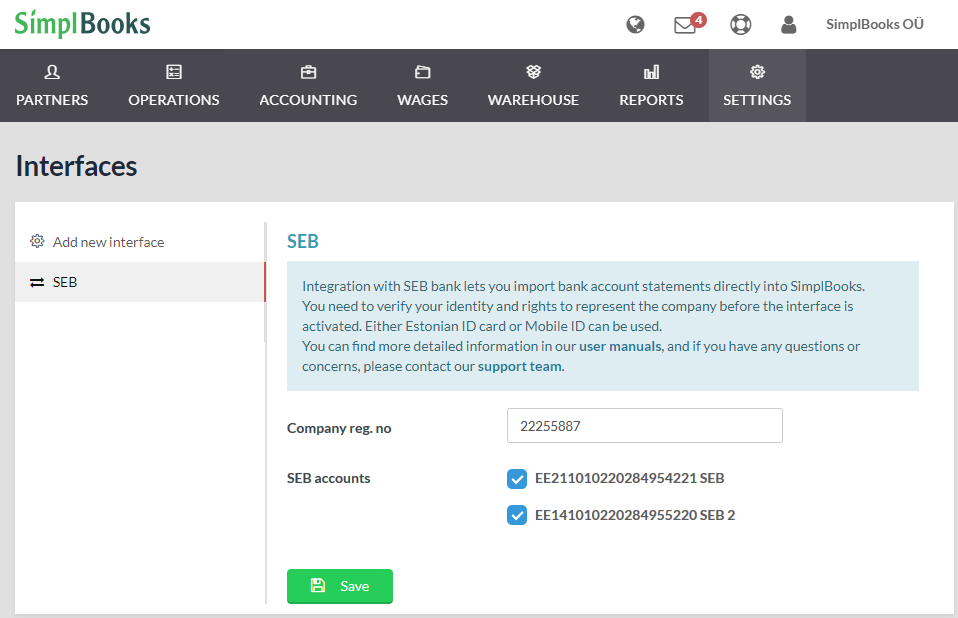958x618 pixels.
Task: Open the Reports menu
Action: click(651, 85)
